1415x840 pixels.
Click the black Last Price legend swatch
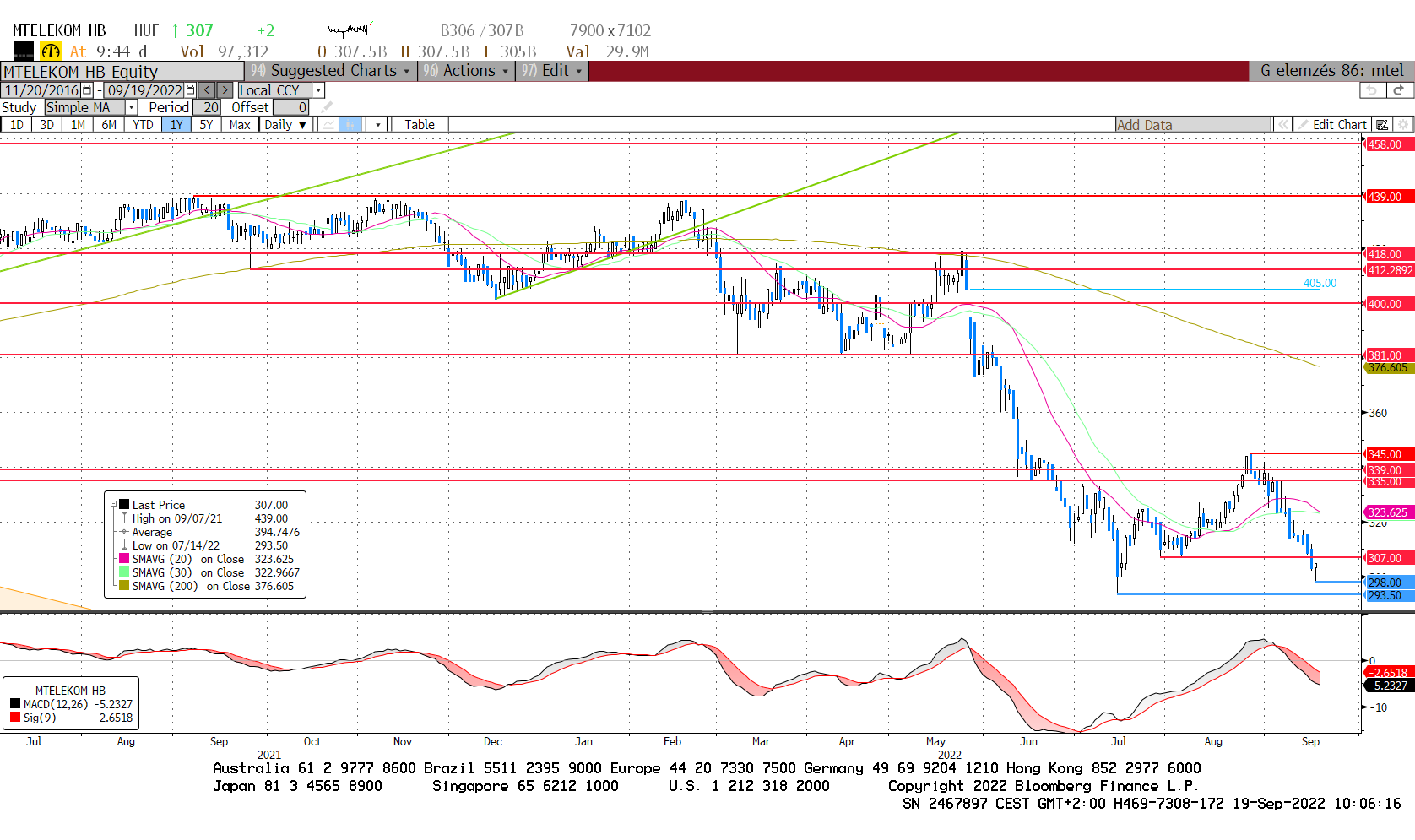coord(124,505)
